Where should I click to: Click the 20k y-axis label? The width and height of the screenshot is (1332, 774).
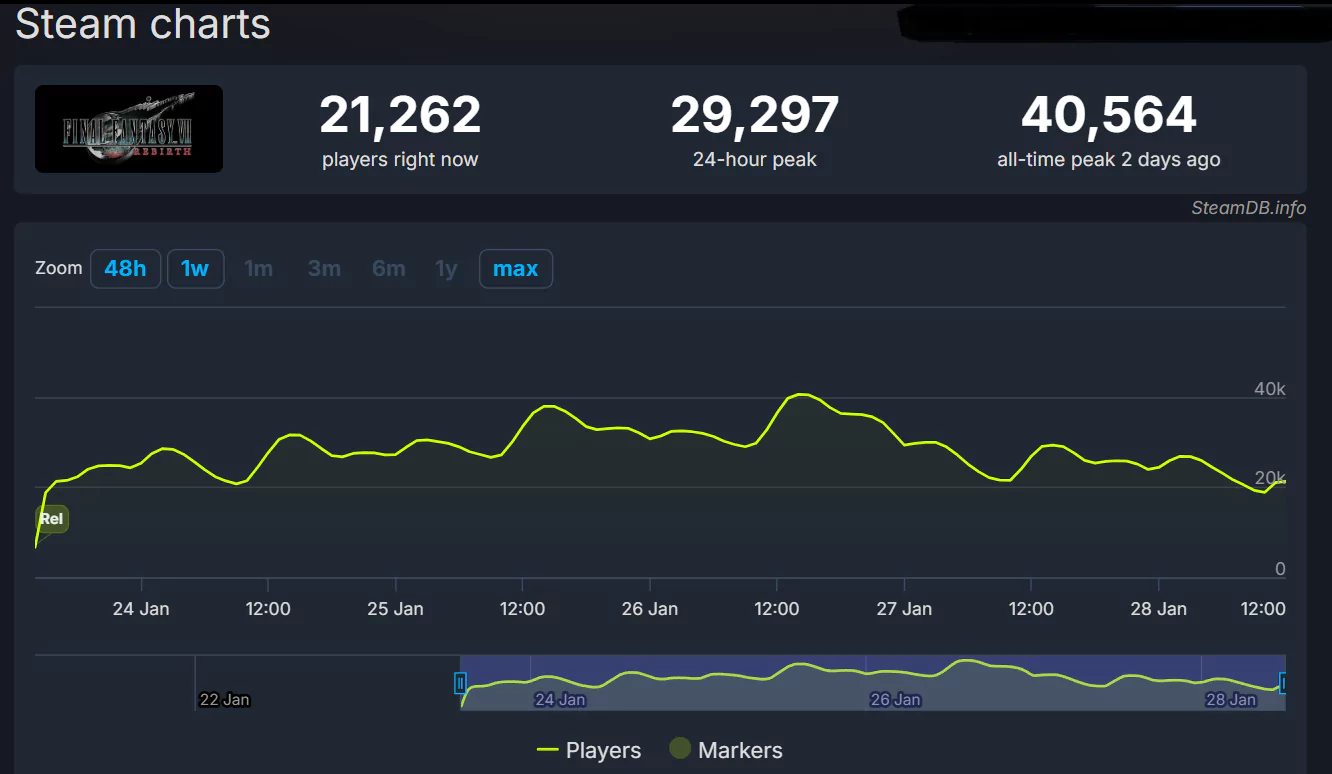(x=1270, y=479)
